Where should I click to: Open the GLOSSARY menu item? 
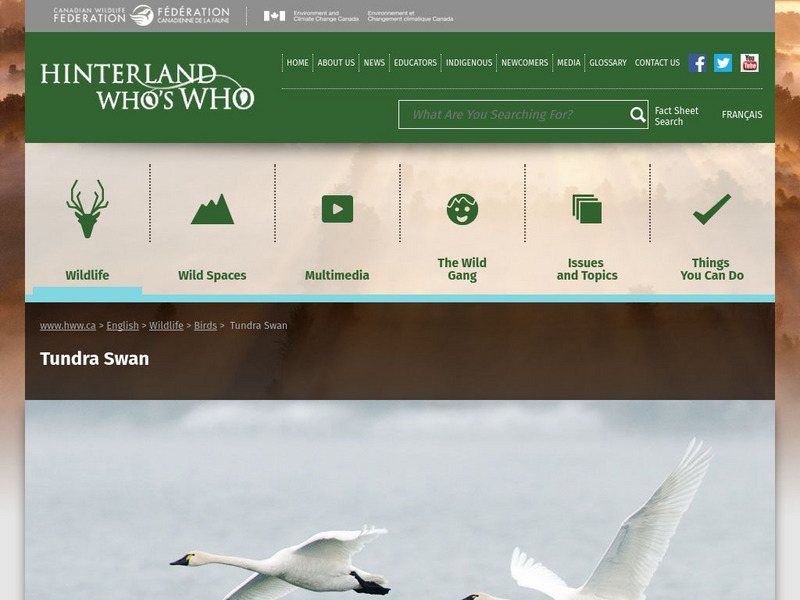tap(606, 62)
